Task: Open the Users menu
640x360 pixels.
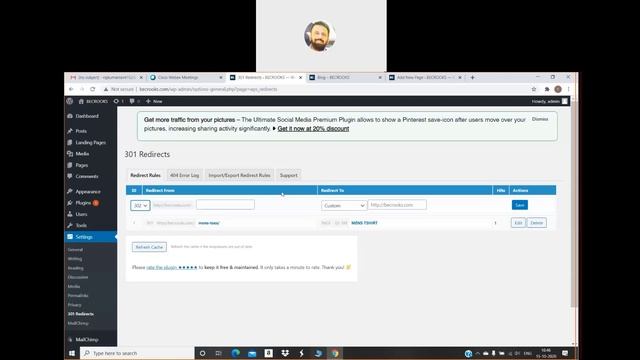Action: click(x=81, y=214)
